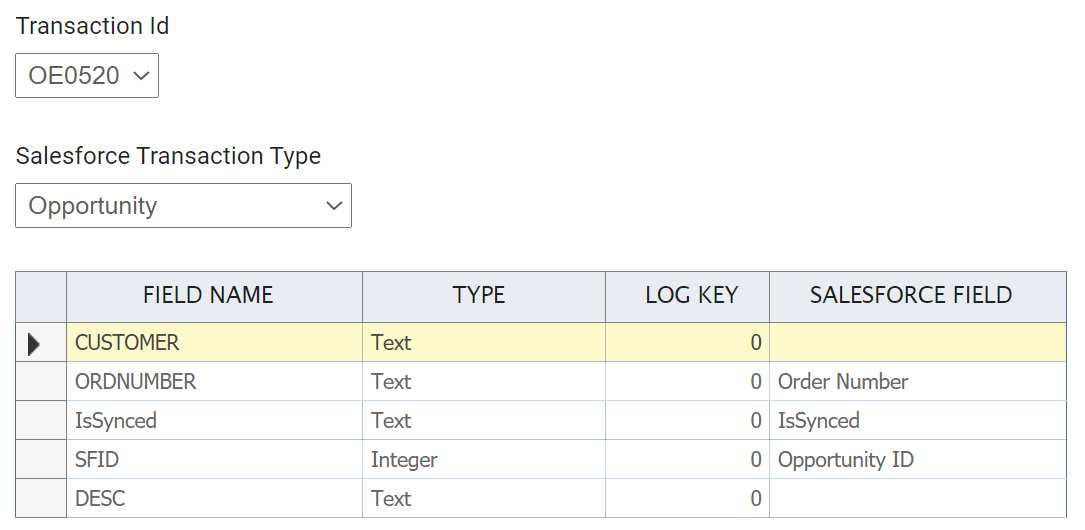This screenshot has width=1085, height=530.
Task: Select the ORDNUMBER field name cell
Action: point(214,382)
